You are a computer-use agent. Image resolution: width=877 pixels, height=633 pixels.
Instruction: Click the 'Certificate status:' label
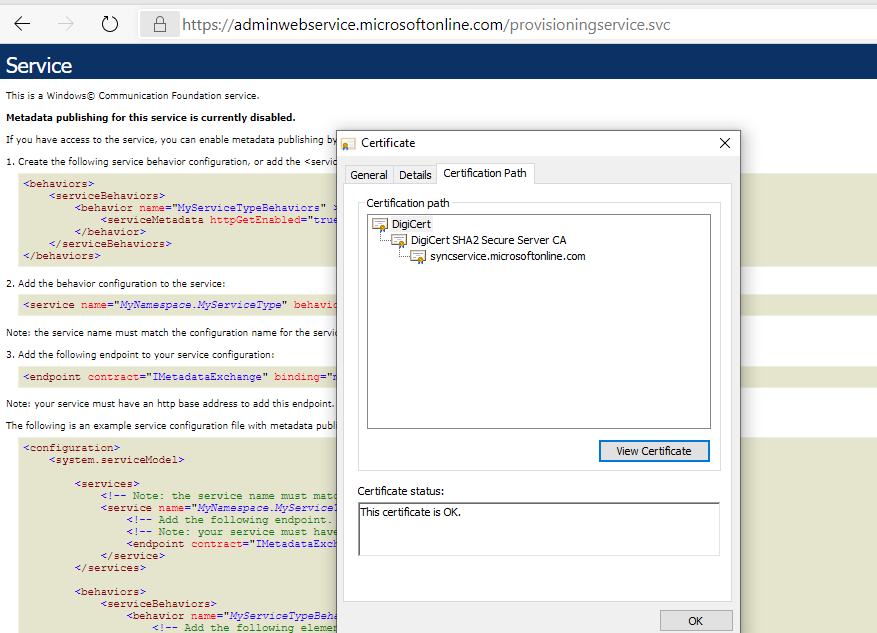[x=400, y=492]
